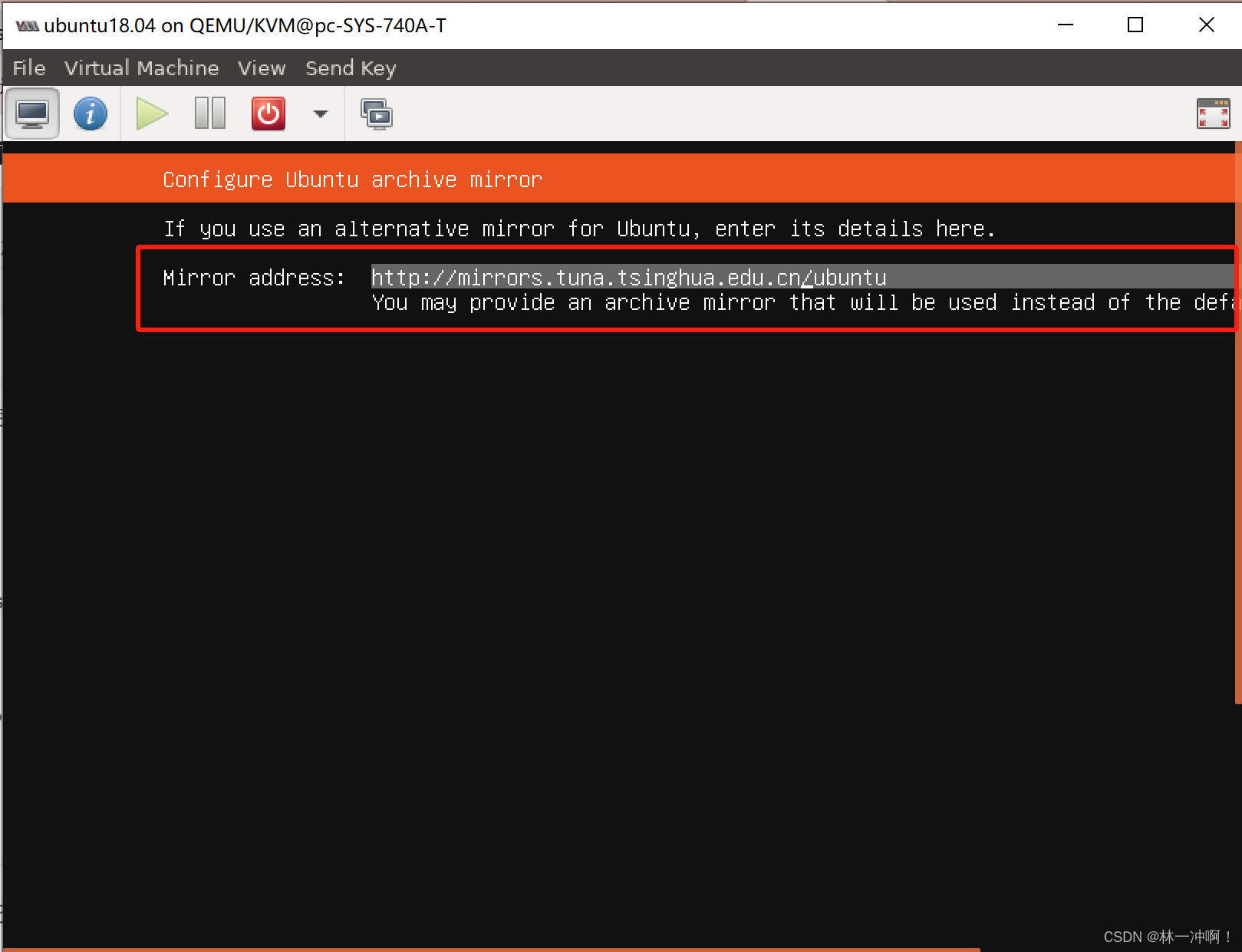This screenshot has height=952, width=1242.
Task: Maximize the virt-manager window
Action: click(x=1135, y=25)
